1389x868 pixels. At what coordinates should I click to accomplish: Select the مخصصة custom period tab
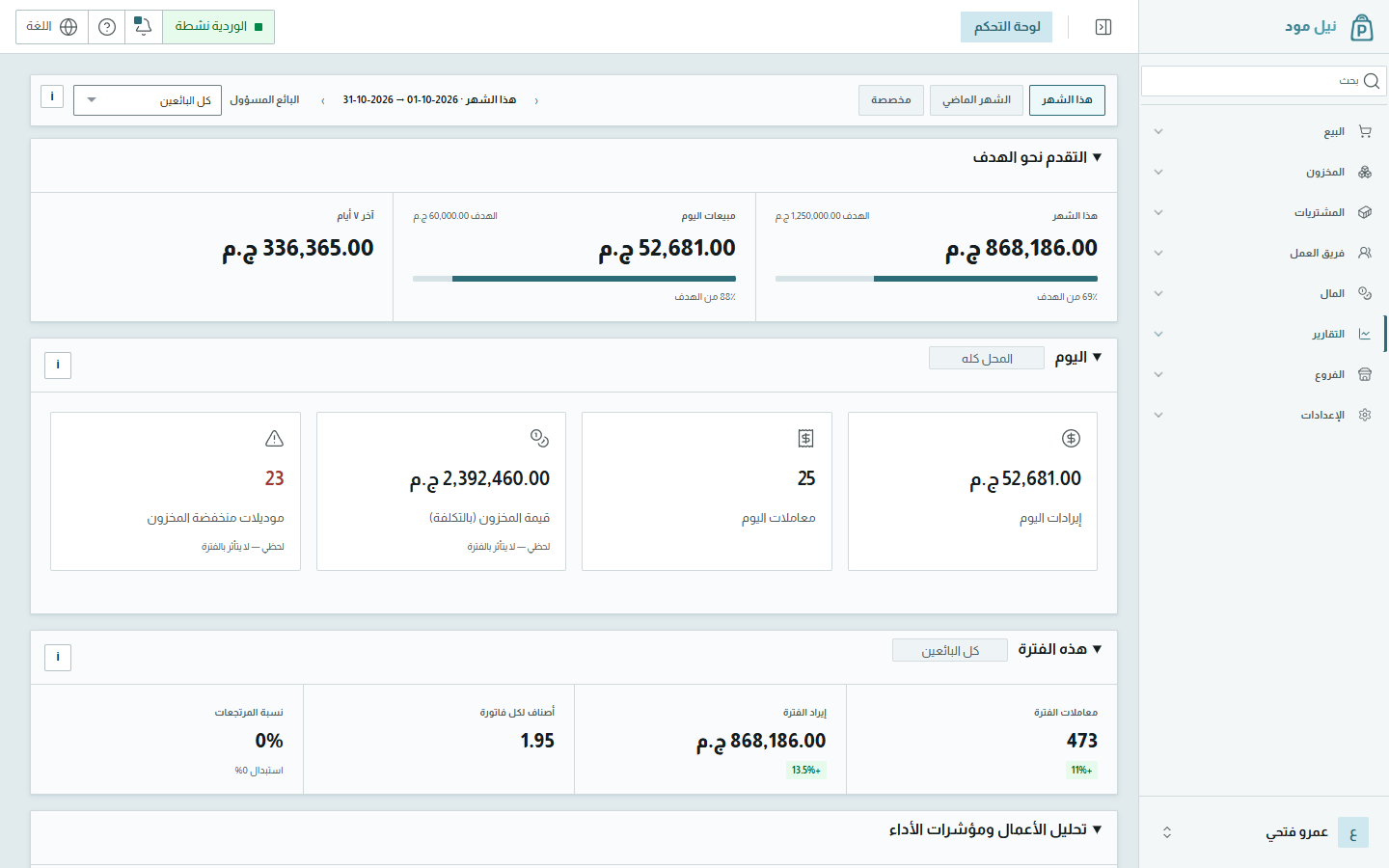click(891, 100)
